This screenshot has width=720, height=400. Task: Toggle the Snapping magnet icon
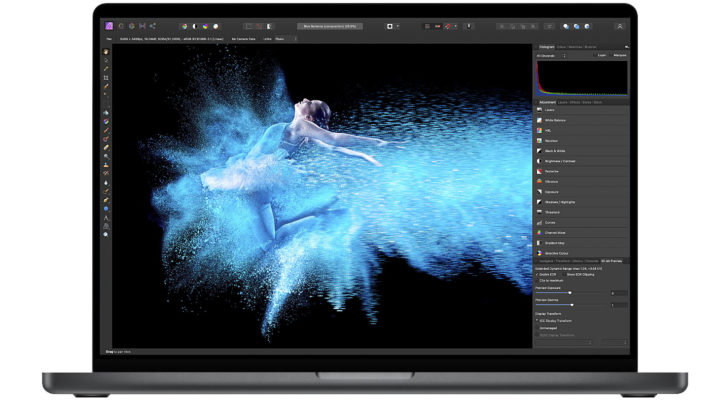point(448,27)
